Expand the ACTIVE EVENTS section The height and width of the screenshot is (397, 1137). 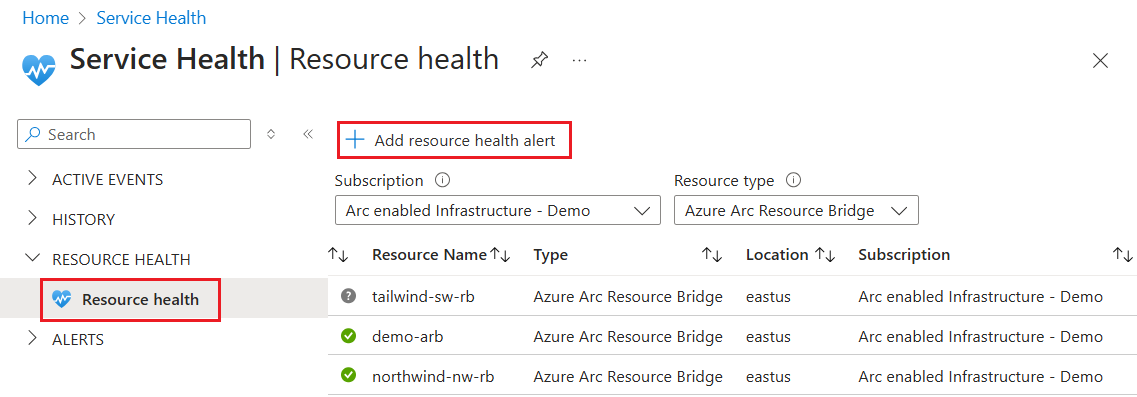pos(31,179)
